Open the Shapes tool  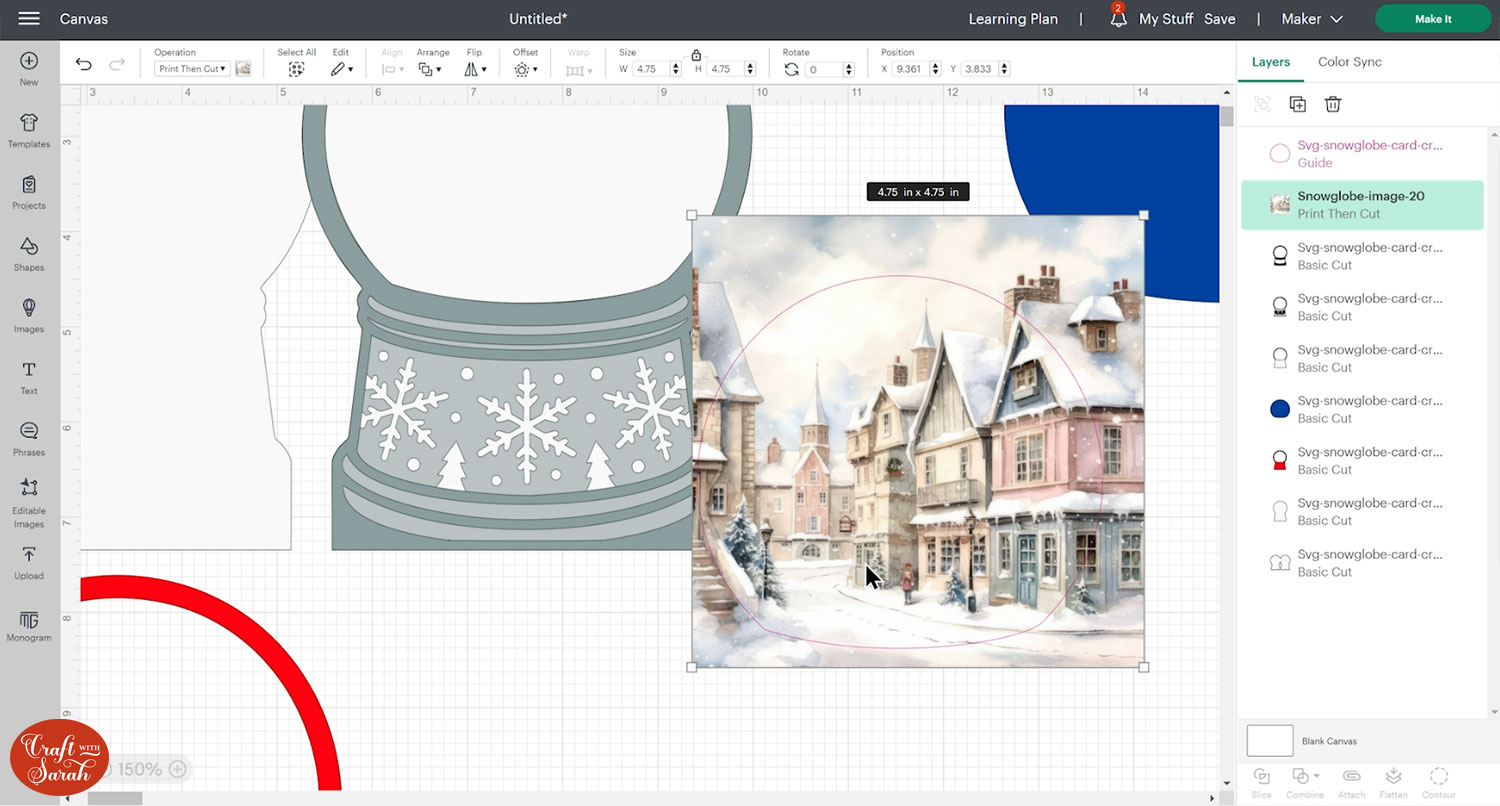click(x=29, y=254)
